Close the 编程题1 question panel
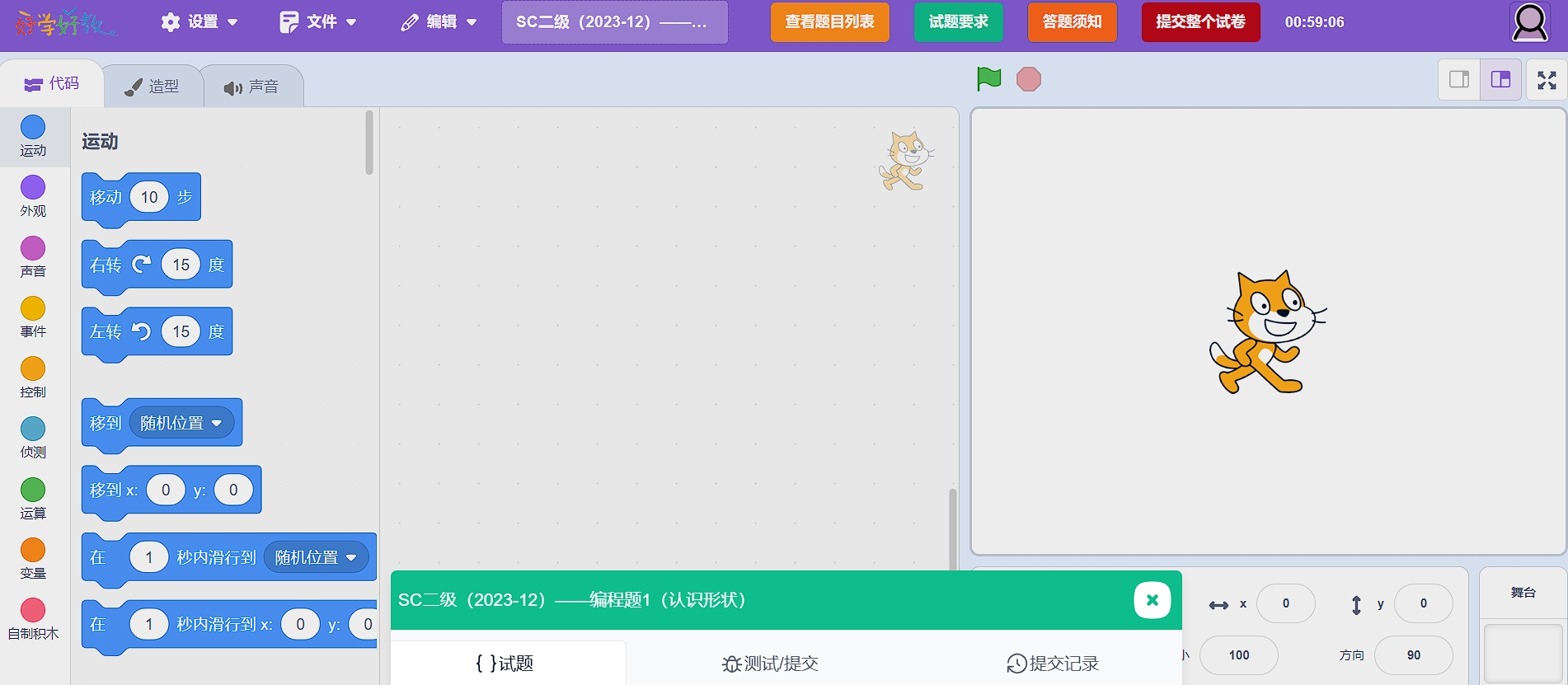The width and height of the screenshot is (1568, 685). pos(1153,600)
